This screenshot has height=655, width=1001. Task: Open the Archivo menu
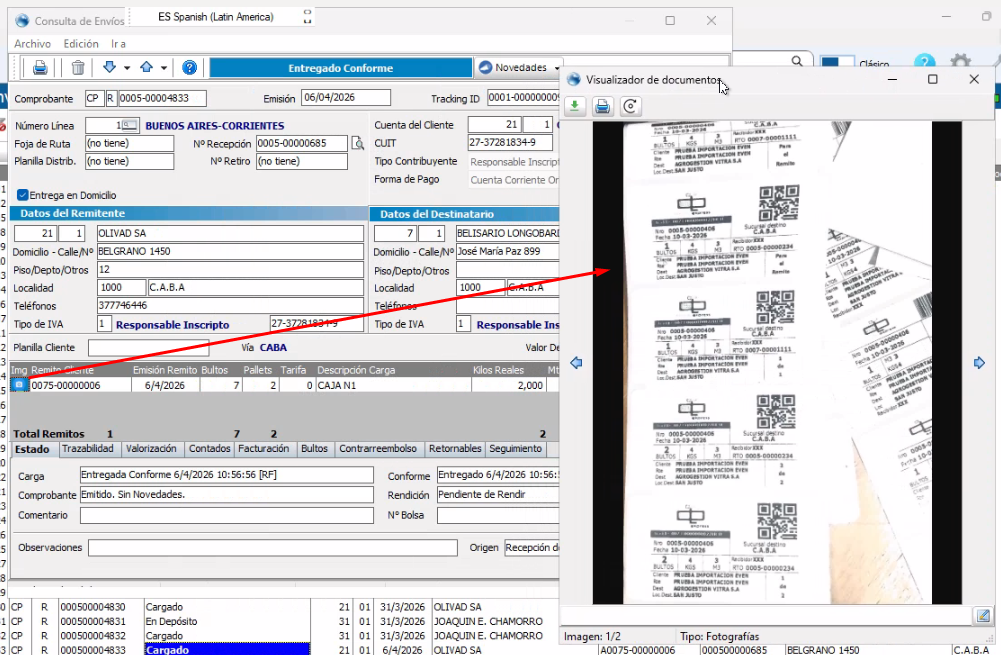coord(33,43)
